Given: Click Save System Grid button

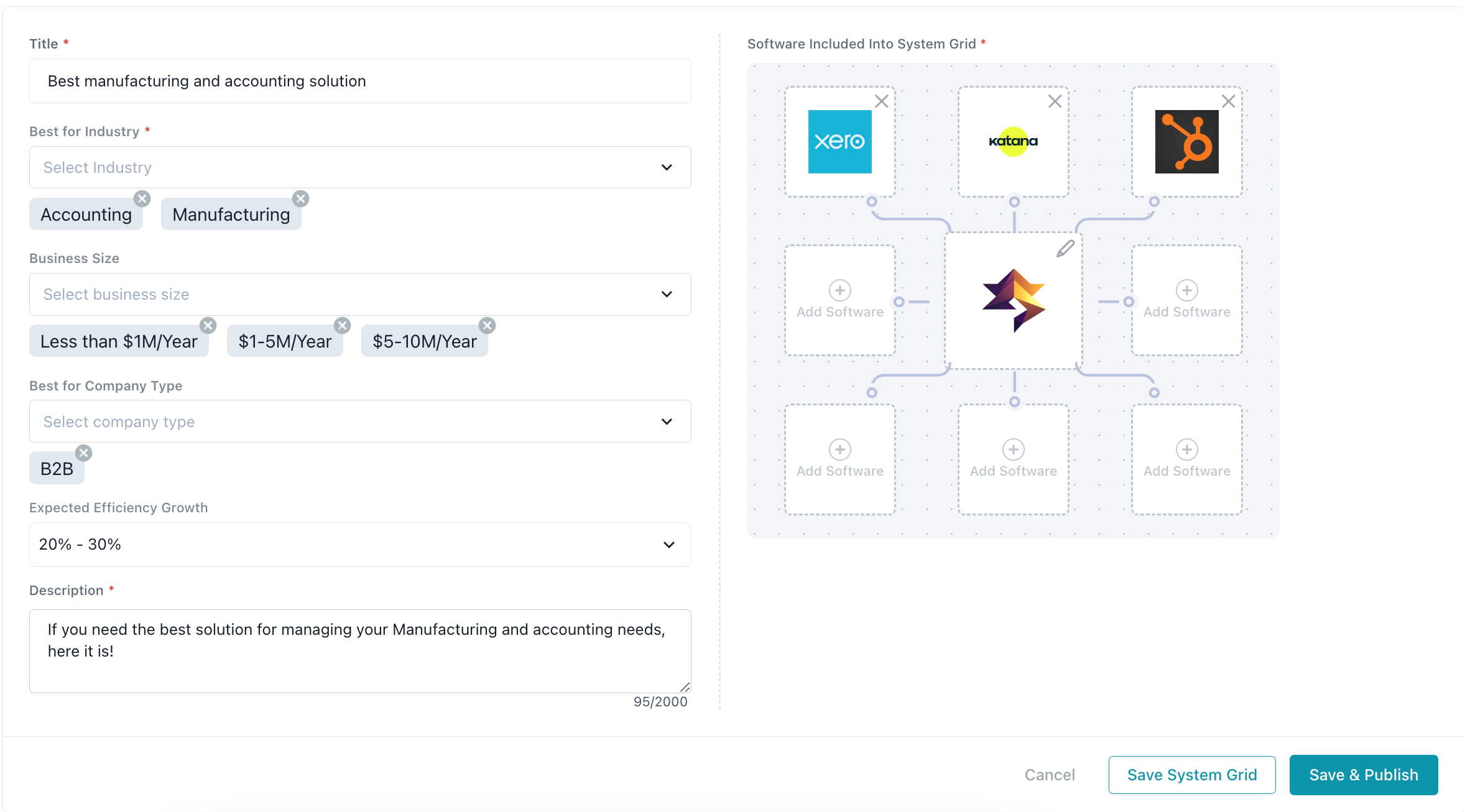Looking at the screenshot, I should 1191,775.
